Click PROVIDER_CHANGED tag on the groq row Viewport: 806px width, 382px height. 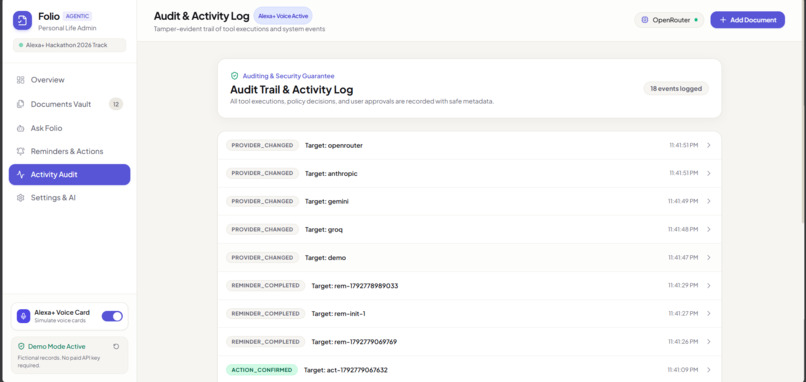click(x=262, y=230)
